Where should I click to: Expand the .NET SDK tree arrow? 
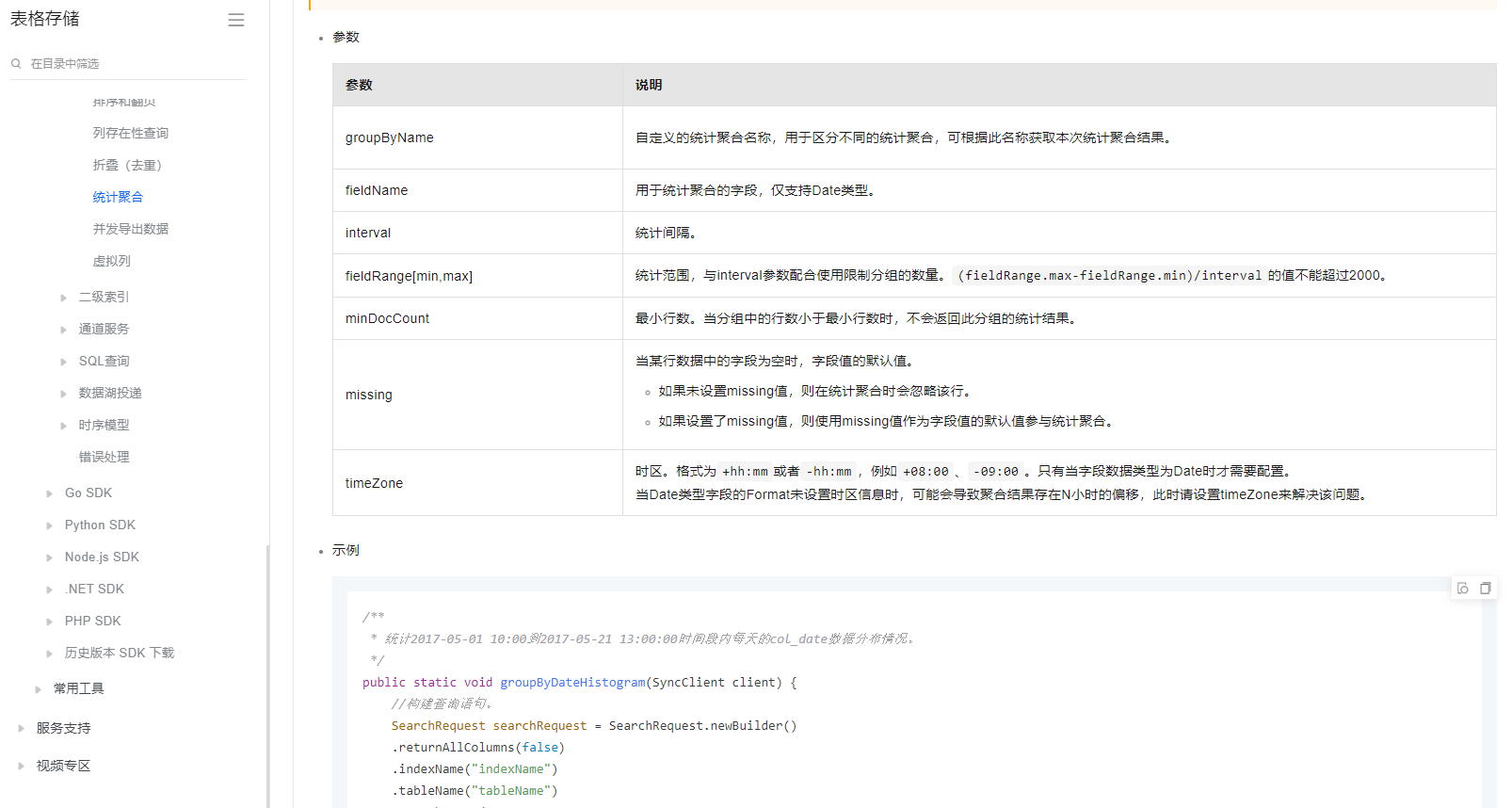click(x=50, y=590)
